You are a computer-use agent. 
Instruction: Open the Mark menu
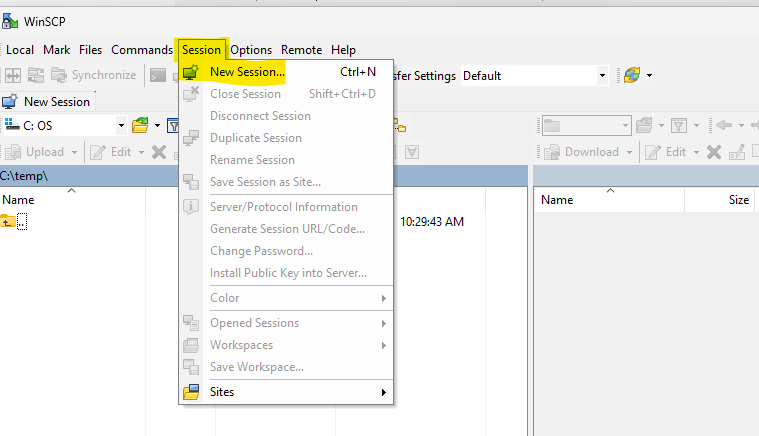pyautogui.click(x=56, y=50)
